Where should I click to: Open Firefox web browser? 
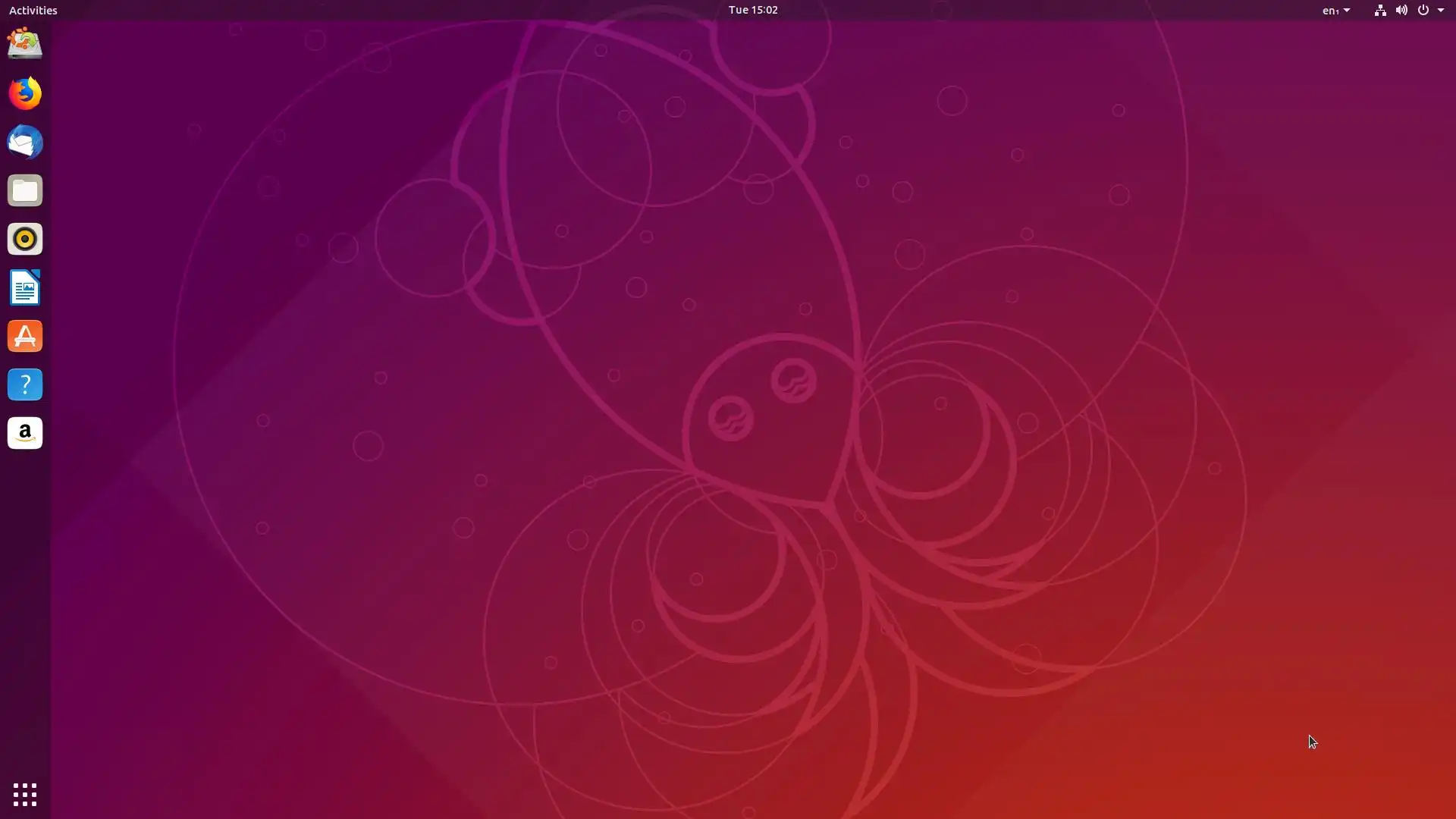[x=25, y=93]
